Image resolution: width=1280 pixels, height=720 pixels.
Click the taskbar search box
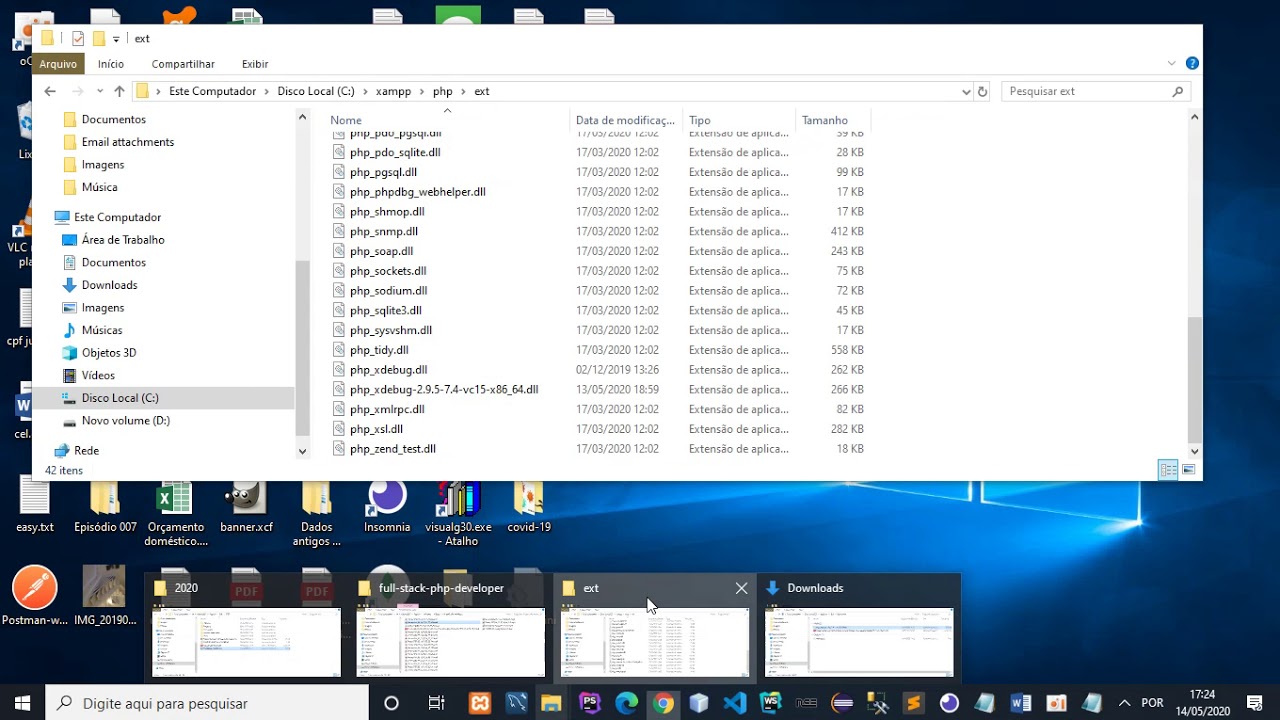pos(208,703)
